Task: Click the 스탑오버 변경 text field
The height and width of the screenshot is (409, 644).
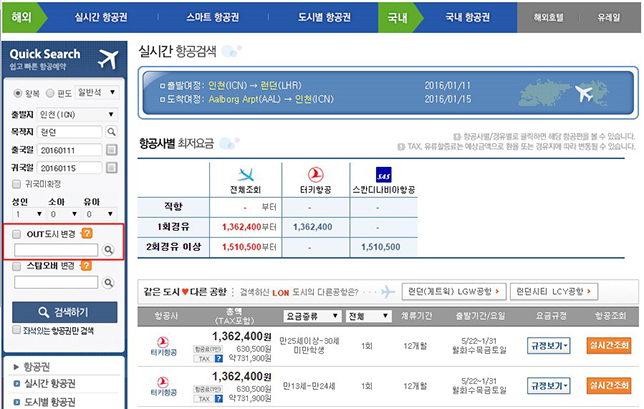Action: click(x=56, y=283)
